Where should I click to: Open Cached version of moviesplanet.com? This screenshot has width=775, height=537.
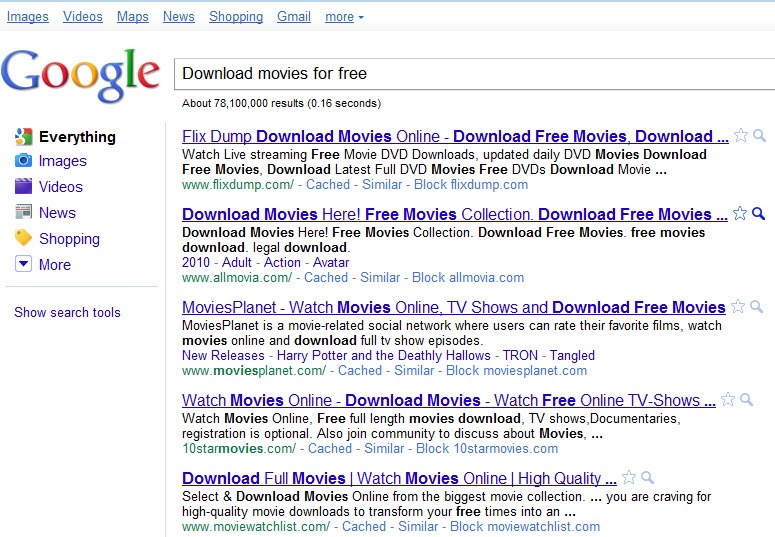pyautogui.click(x=360, y=370)
